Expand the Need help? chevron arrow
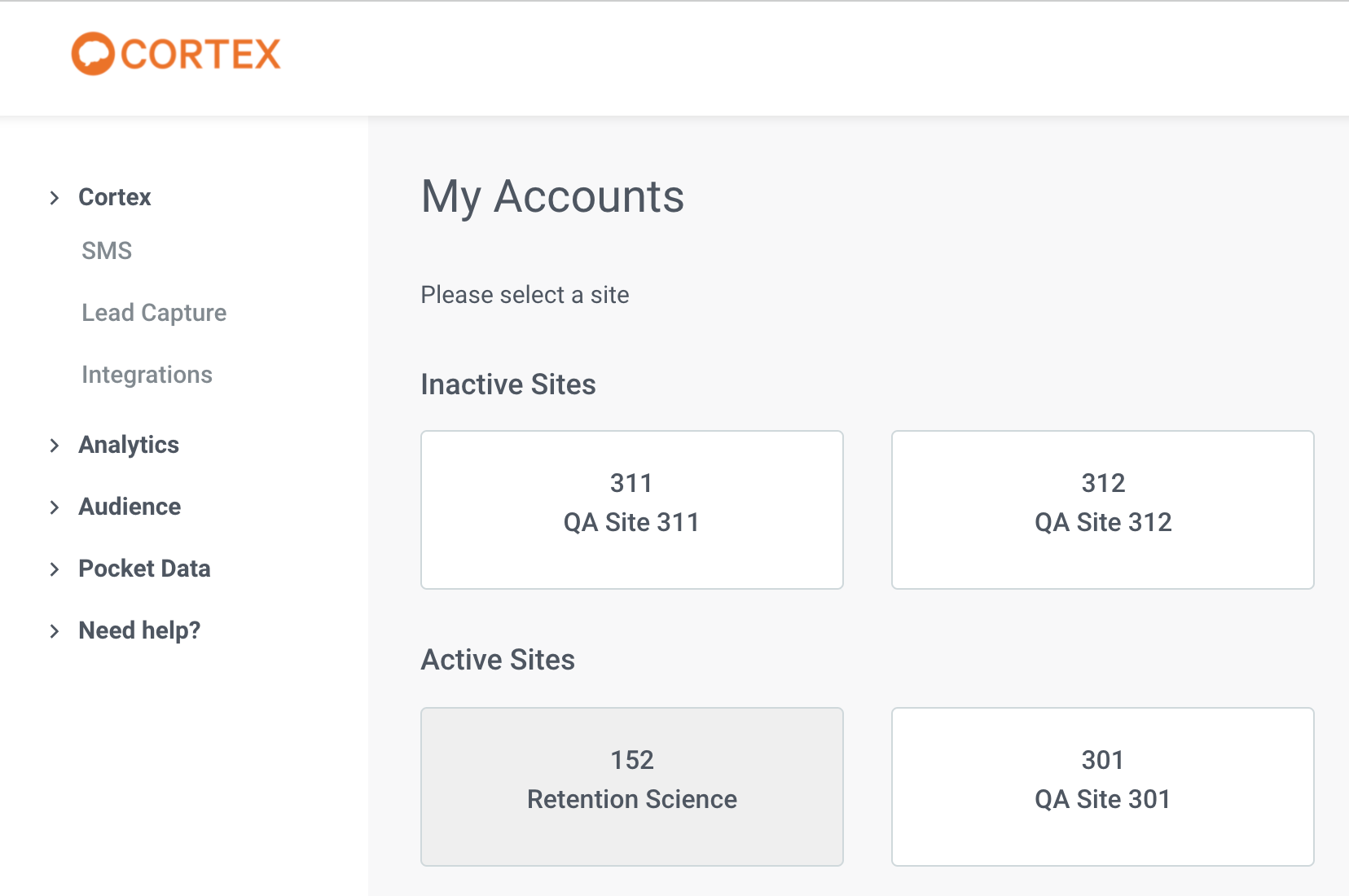This screenshot has height=896, width=1349. pos(54,631)
